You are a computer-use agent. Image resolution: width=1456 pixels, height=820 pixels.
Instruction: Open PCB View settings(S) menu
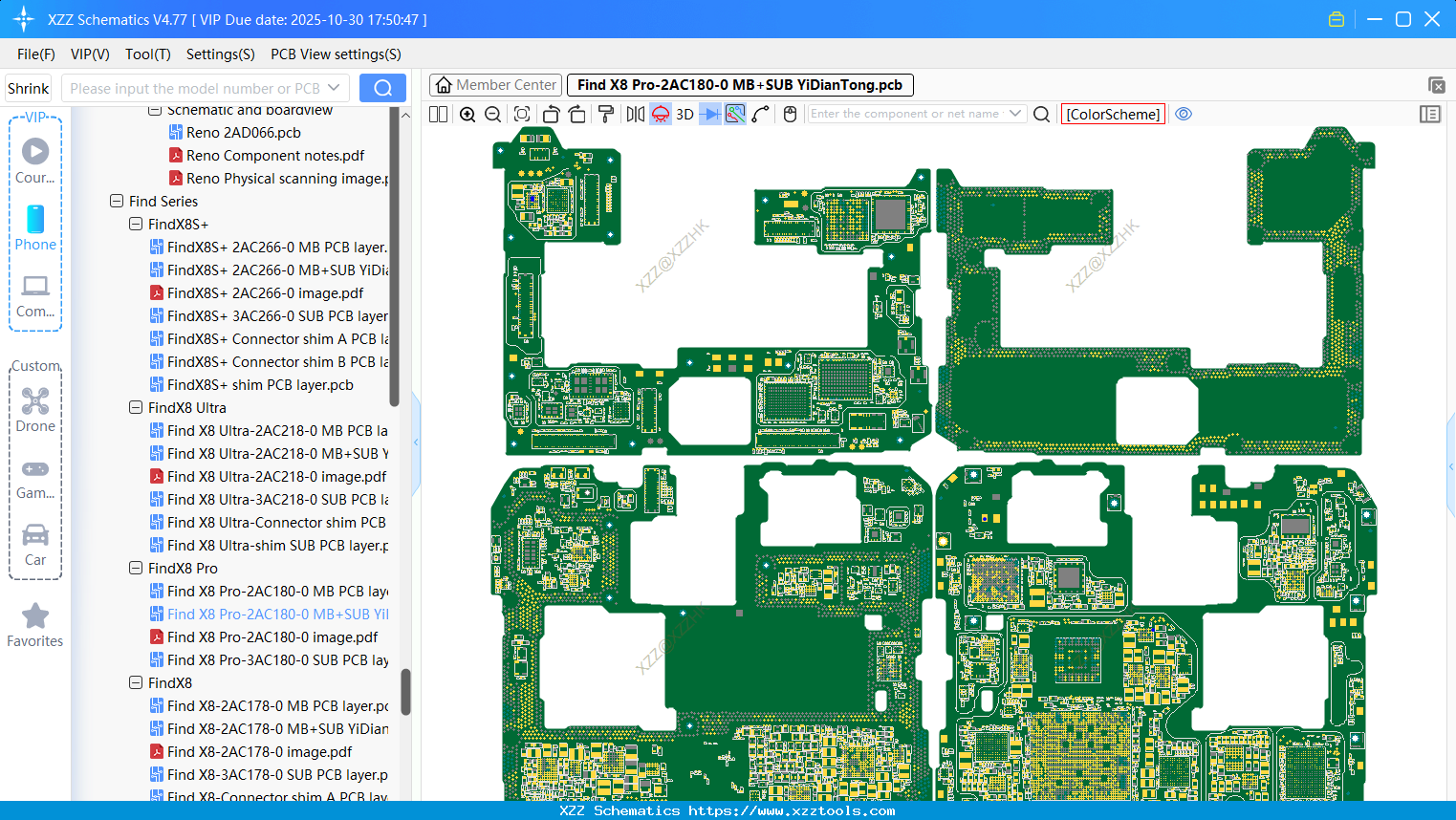pos(336,54)
